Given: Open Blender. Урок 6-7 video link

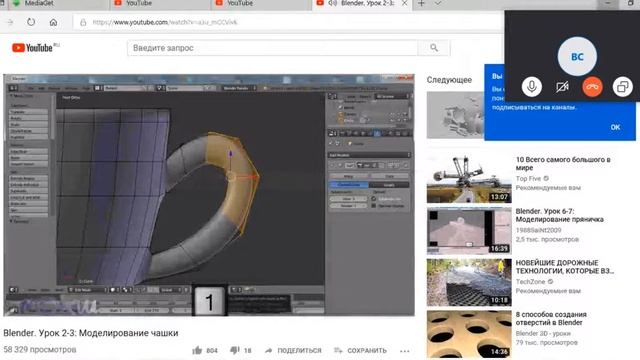Looking at the screenshot, I should click(559, 215).
